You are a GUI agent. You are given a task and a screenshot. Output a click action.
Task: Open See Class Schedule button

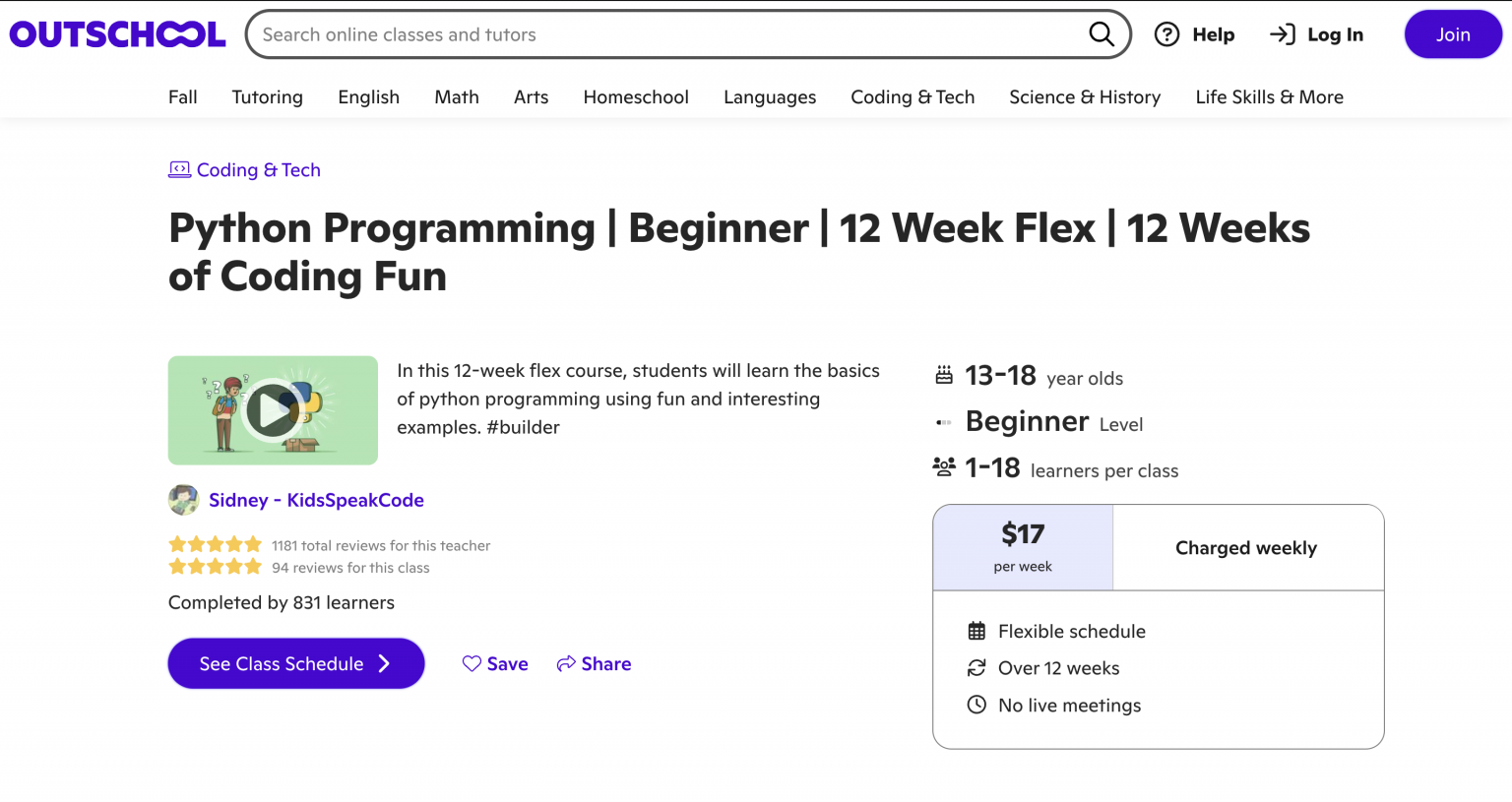[295, 664]
